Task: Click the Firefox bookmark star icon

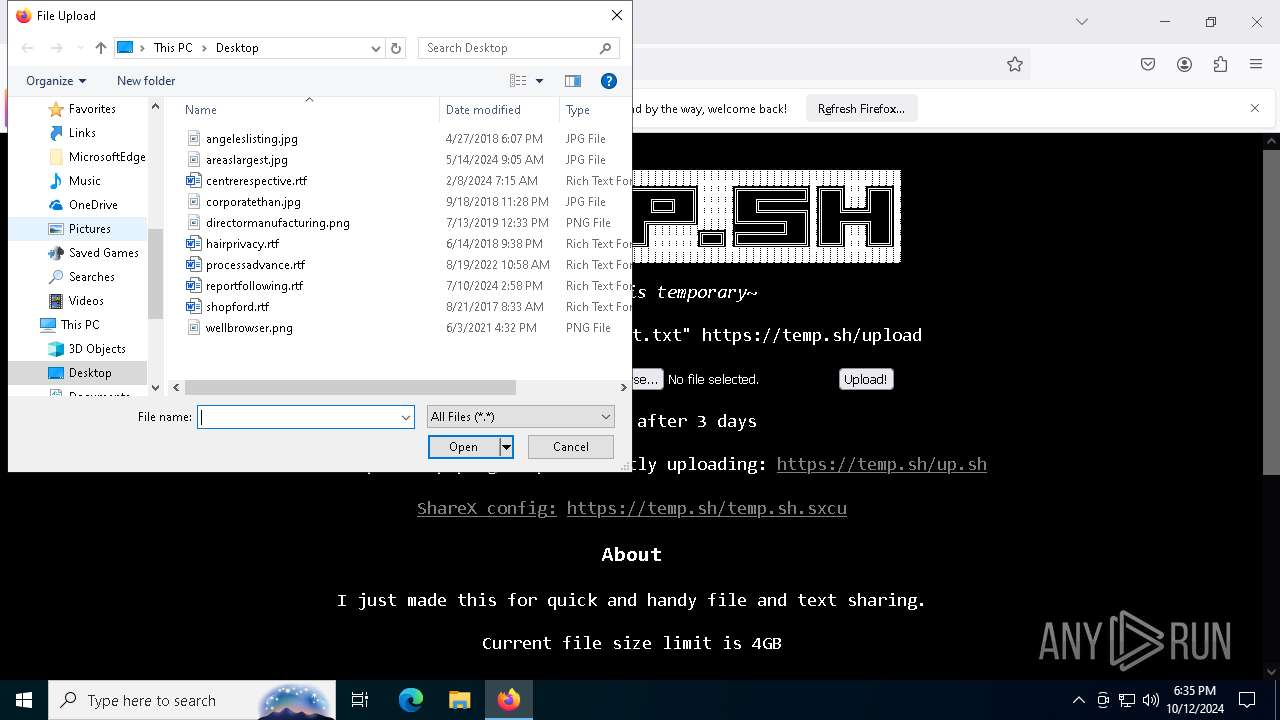Action: (1015, 64)
